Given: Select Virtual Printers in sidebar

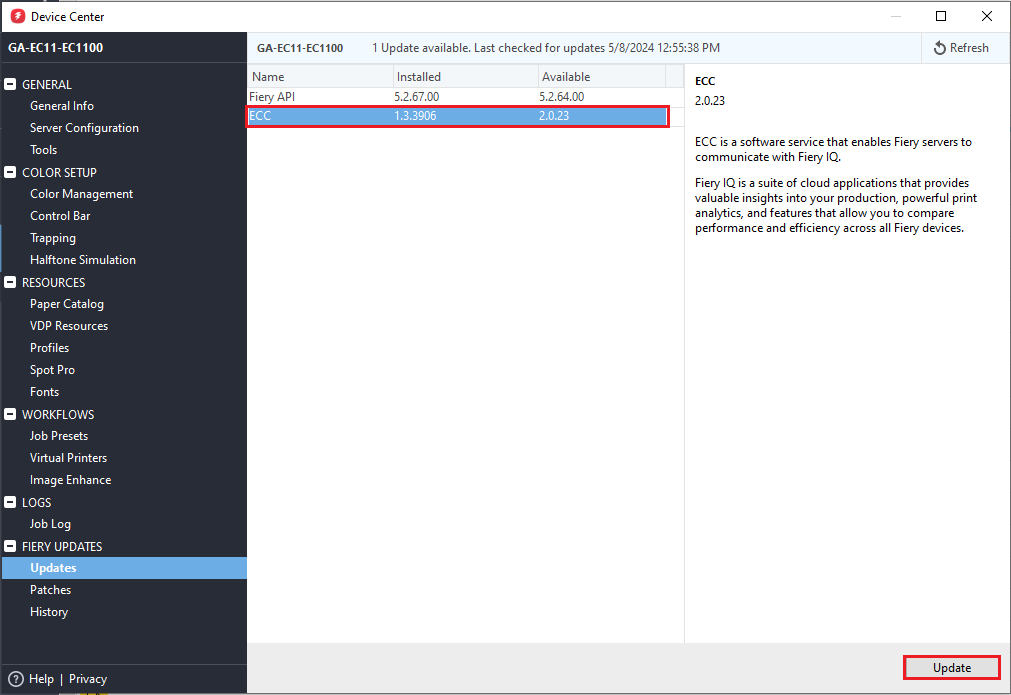Looking at the screenshot, I should [68, 458].
